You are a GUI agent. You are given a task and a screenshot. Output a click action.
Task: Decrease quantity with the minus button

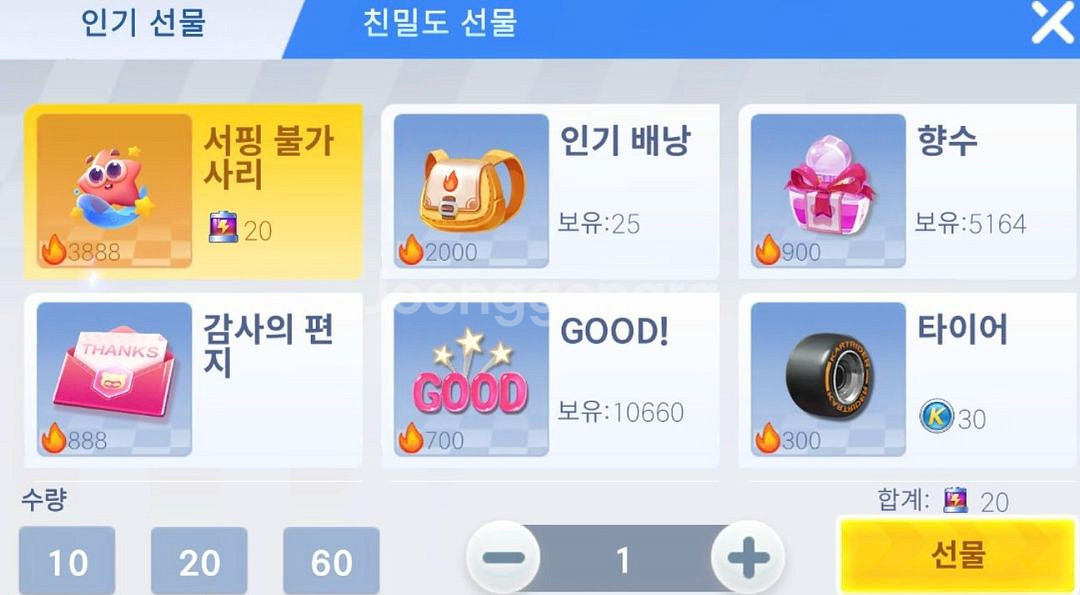point(503,558)
